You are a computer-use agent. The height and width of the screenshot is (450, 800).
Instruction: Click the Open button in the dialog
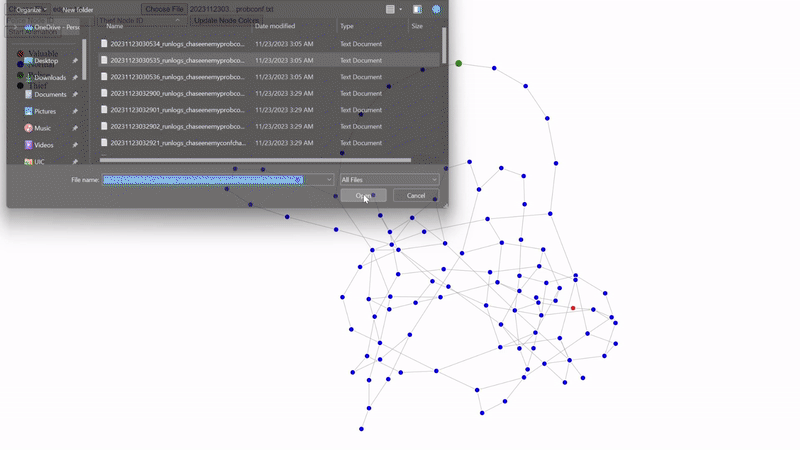pos(363,195)
